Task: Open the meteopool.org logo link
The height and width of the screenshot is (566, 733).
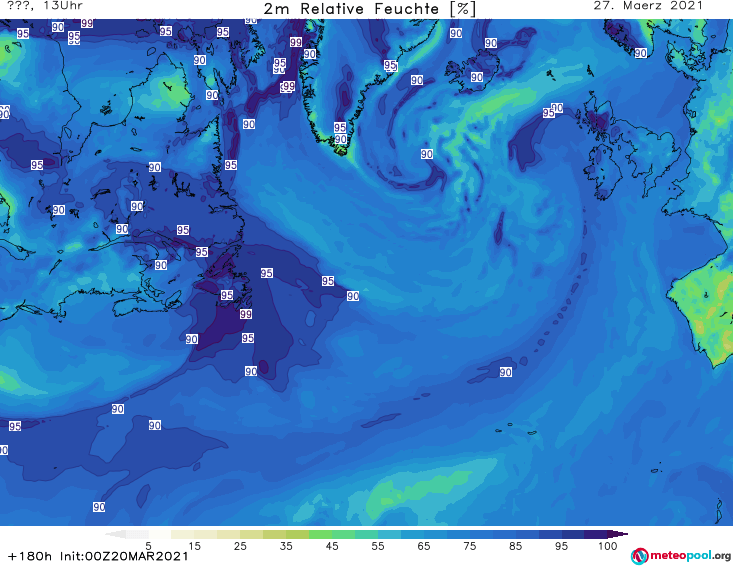Action: (681, 556)
